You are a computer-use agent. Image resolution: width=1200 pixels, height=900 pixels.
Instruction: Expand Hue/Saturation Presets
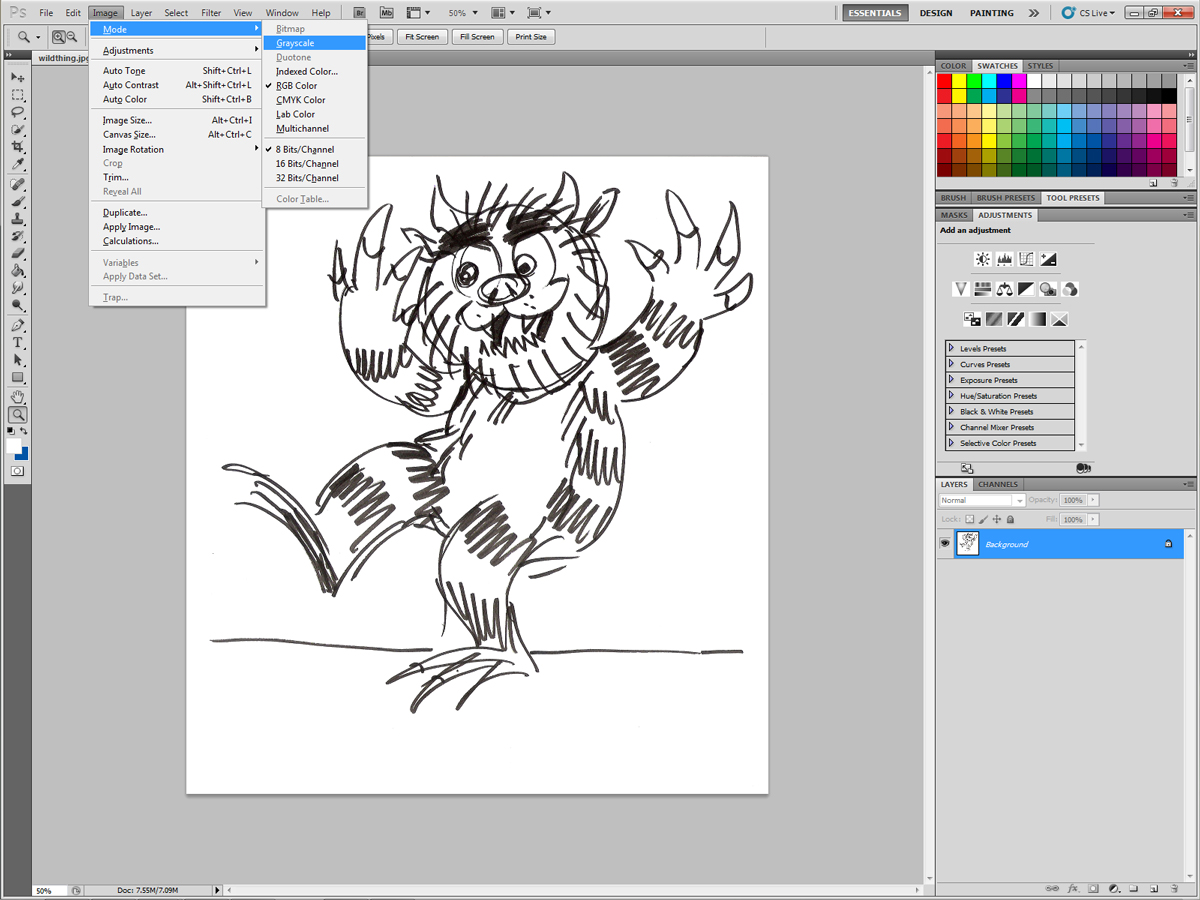(x=951, y=396)
